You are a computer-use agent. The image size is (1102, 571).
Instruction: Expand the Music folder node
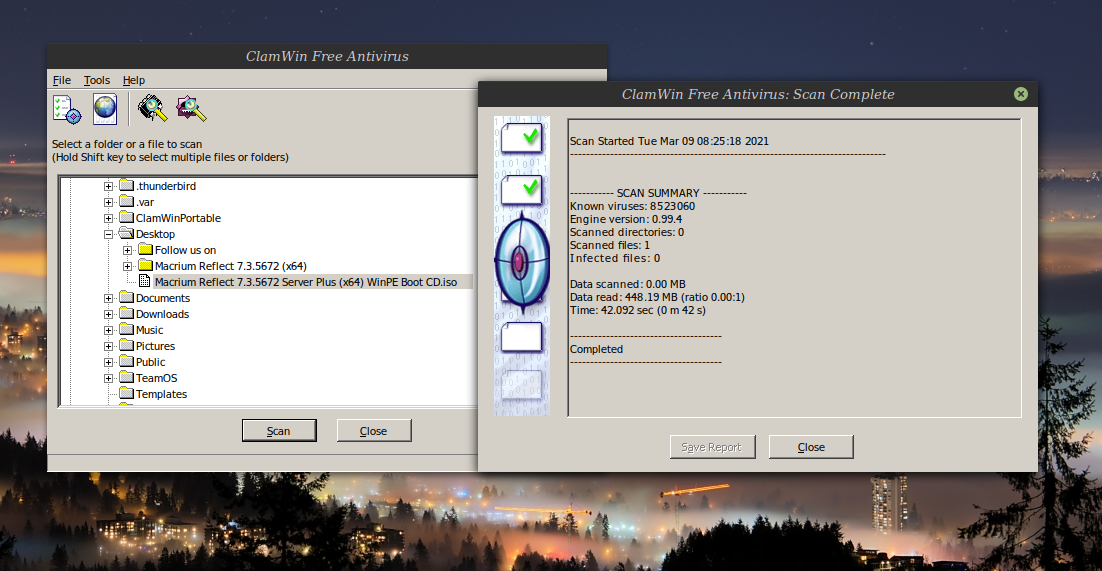coord(108,331)
